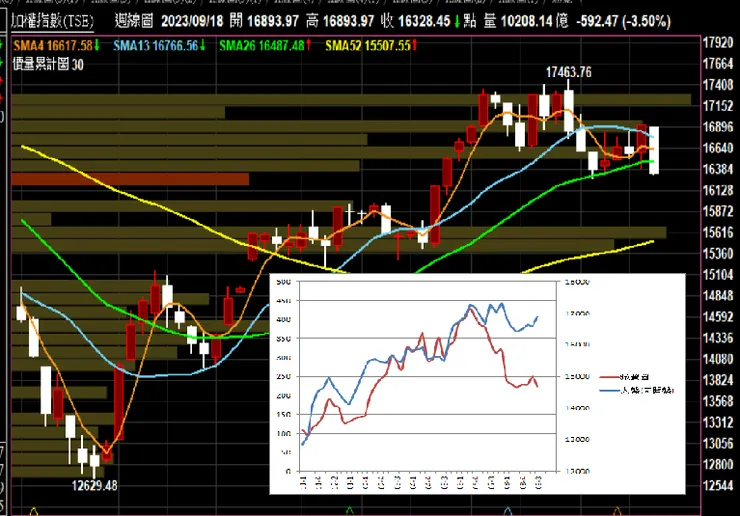This screenshot has width=740, height=516.
Task: Click the 17152 price axis label
Action: point(718,106)
